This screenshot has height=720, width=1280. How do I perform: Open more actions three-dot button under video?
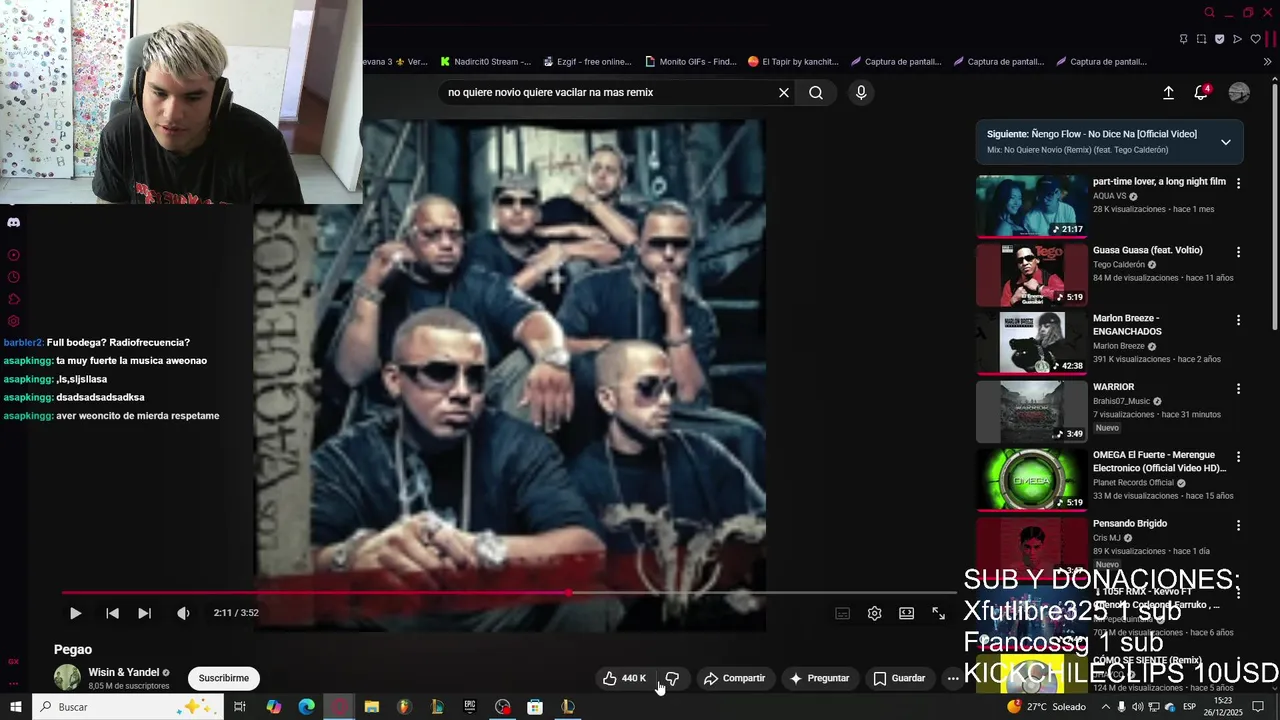[x=953, y=678]
